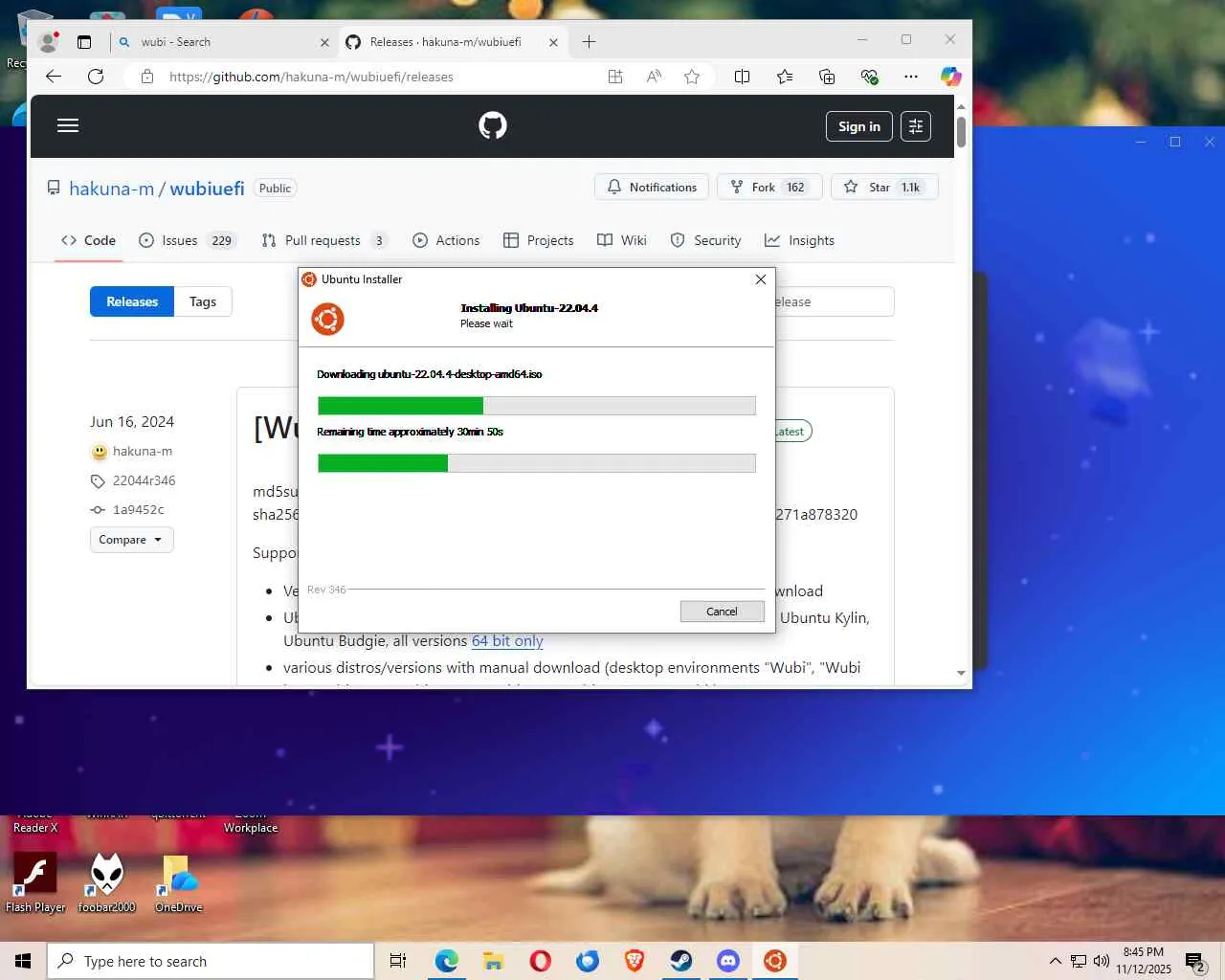Viewport: 1225px width, 980px height.
Task: Focus the Edge address bar URL
Action: 311,77
